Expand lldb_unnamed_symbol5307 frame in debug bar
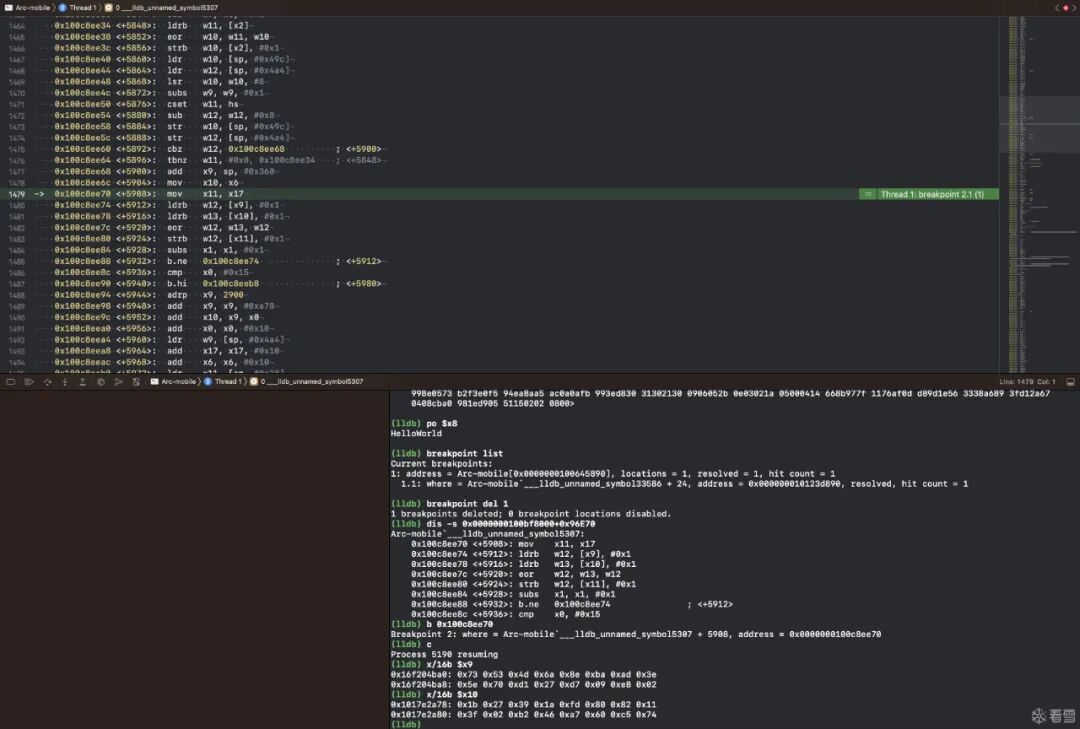1080x729 pixels. tap(307, 382)
